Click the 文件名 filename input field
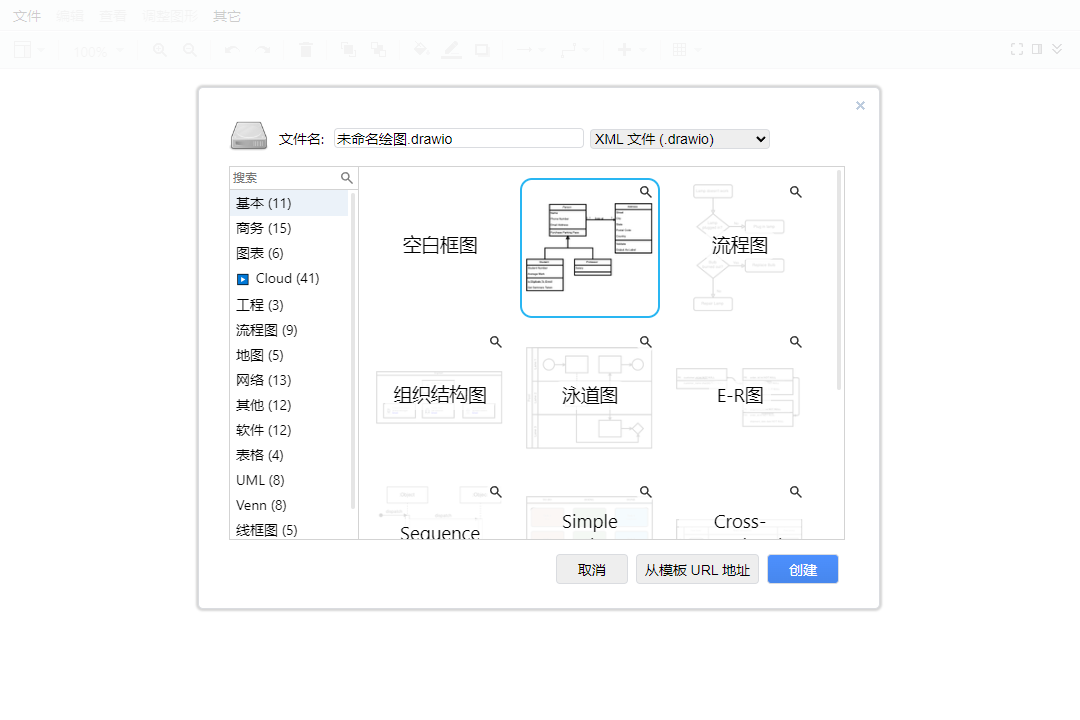Screen dimensions: 1080x720 pos(459,138)
